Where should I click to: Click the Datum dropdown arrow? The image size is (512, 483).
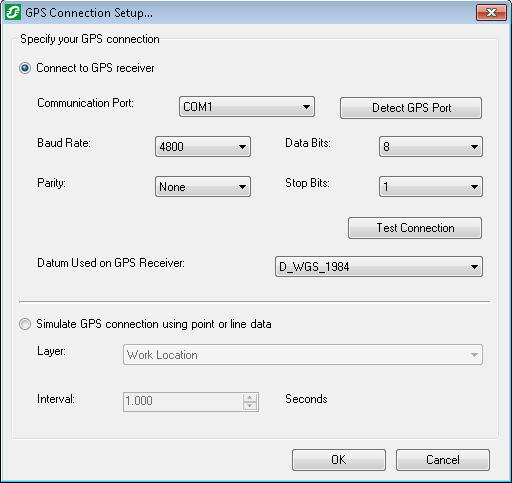(x=474, y=267)
